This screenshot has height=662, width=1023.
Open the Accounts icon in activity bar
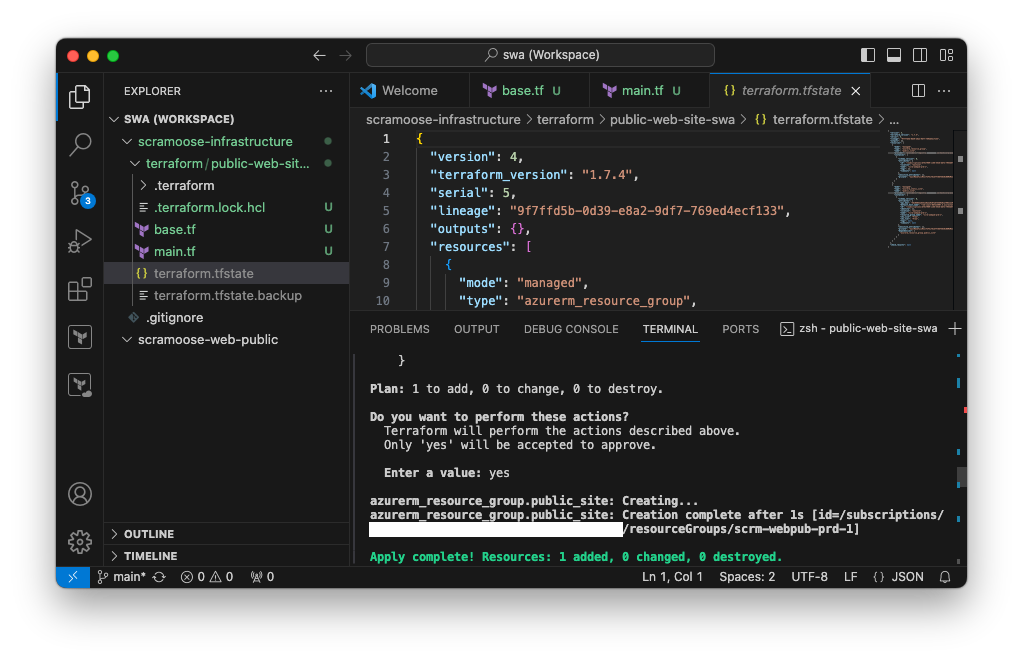[80, 494]
